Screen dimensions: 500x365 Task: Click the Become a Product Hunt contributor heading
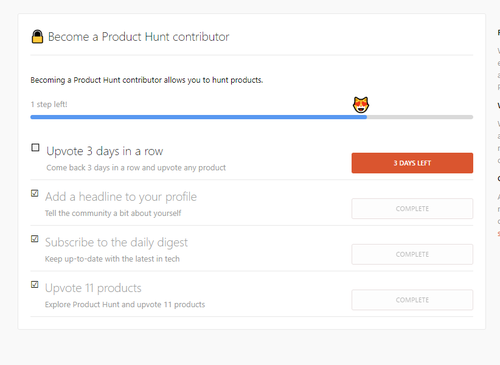(x=139, y=37)
